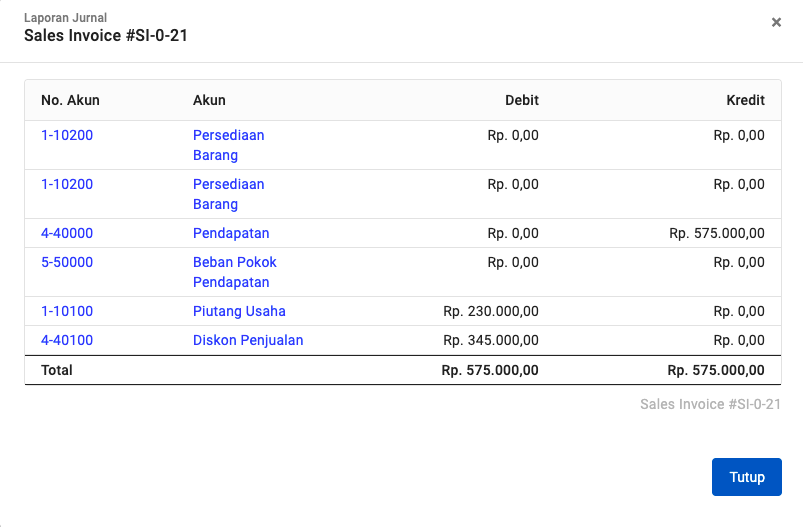Viewport: 803px width, 527px height.
Task: Open account number 4-40100
Action: pos(67,340)
